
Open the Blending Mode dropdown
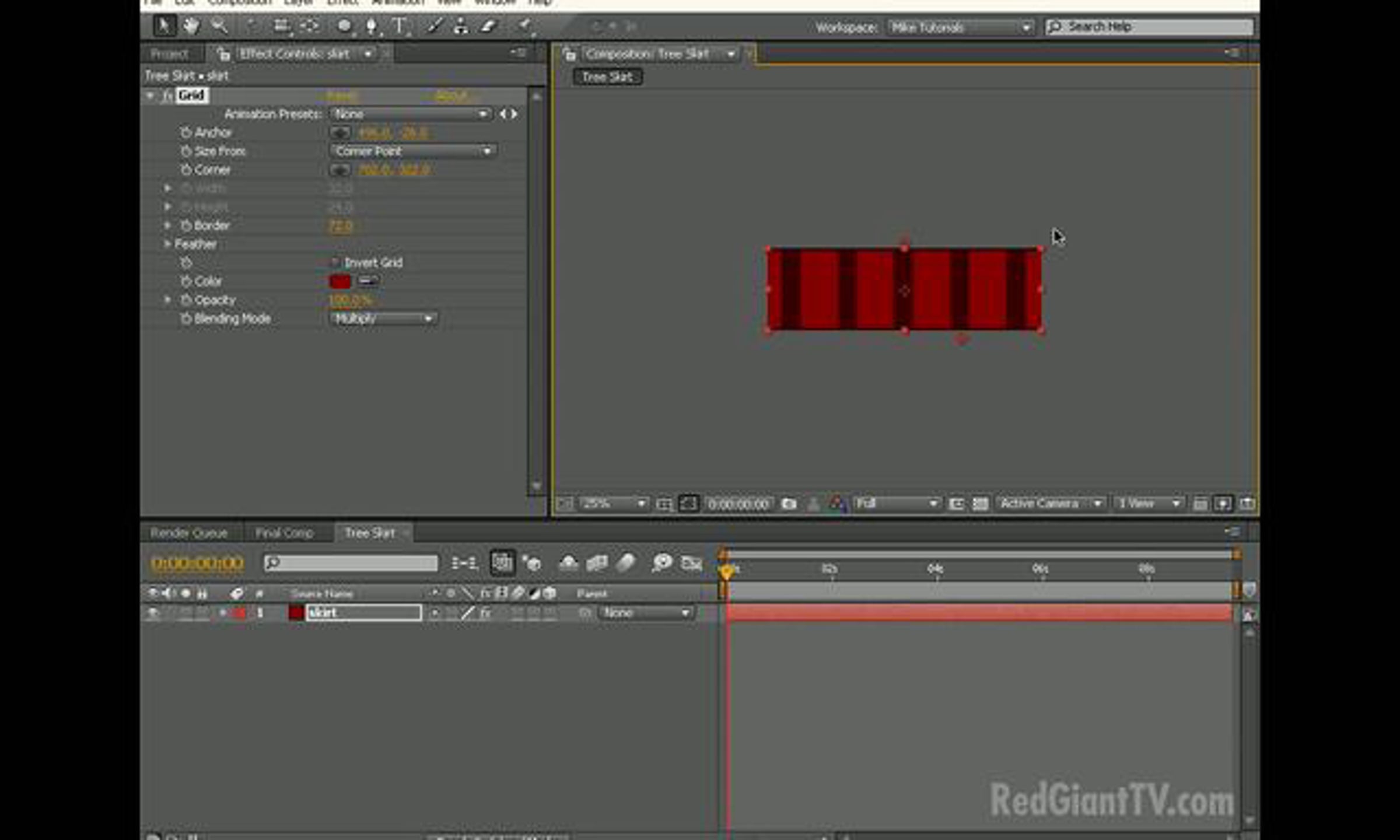pos(384,319)
